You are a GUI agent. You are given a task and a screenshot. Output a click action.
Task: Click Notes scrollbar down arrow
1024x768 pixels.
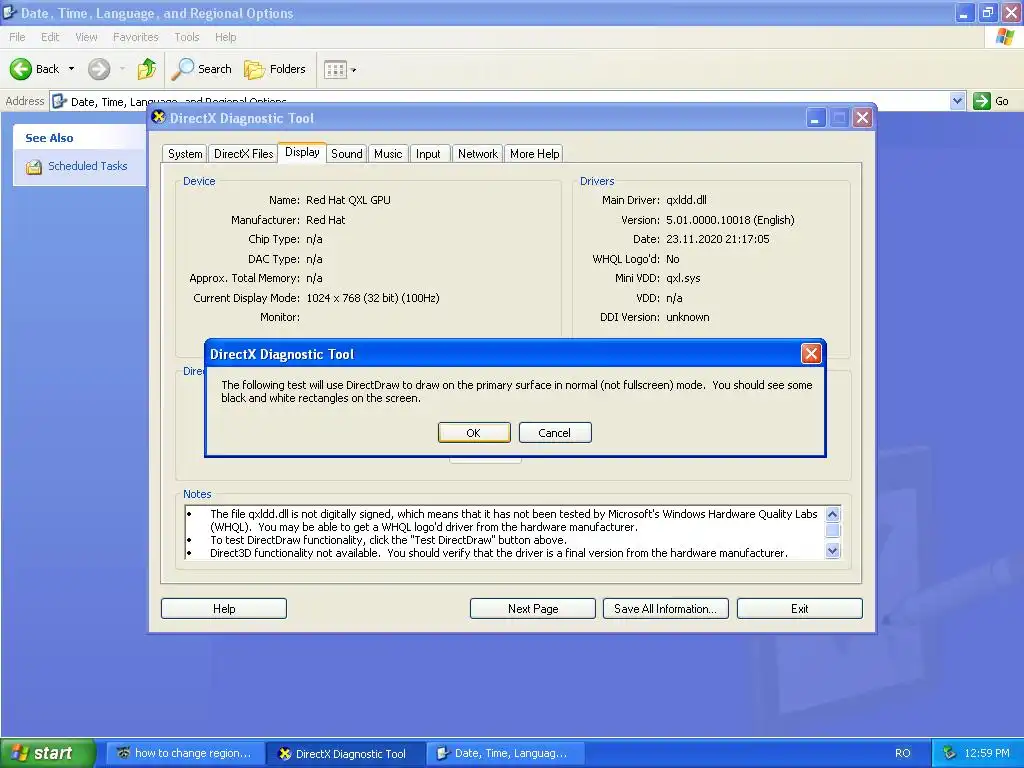[832, 551]
